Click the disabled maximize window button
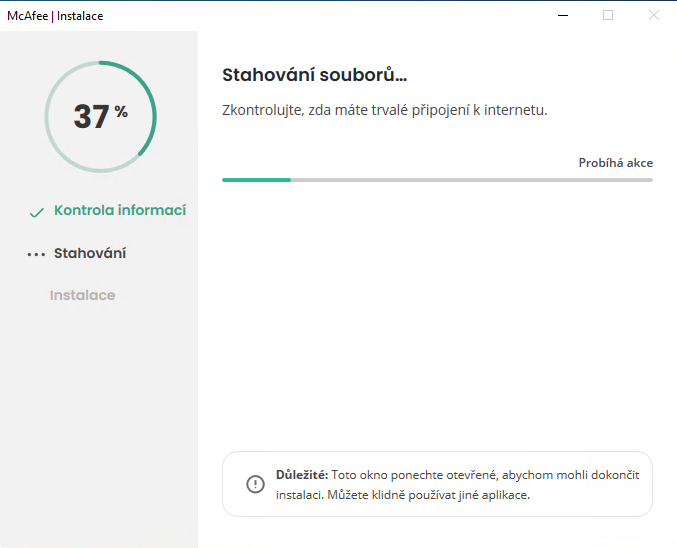Viewport: 677px width, 548px height. point(608,16)
